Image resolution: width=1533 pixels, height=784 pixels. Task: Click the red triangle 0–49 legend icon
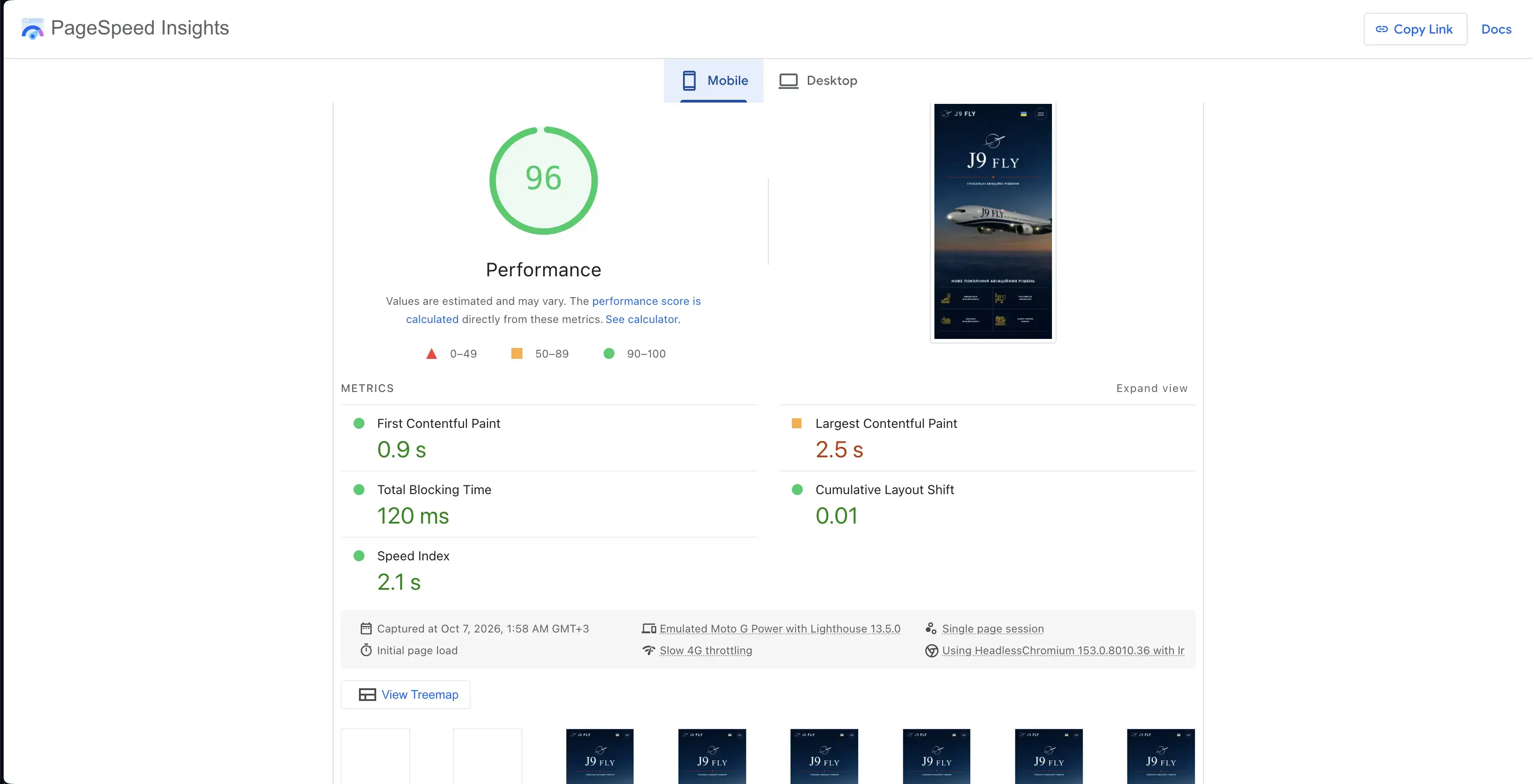pos(432,354)
